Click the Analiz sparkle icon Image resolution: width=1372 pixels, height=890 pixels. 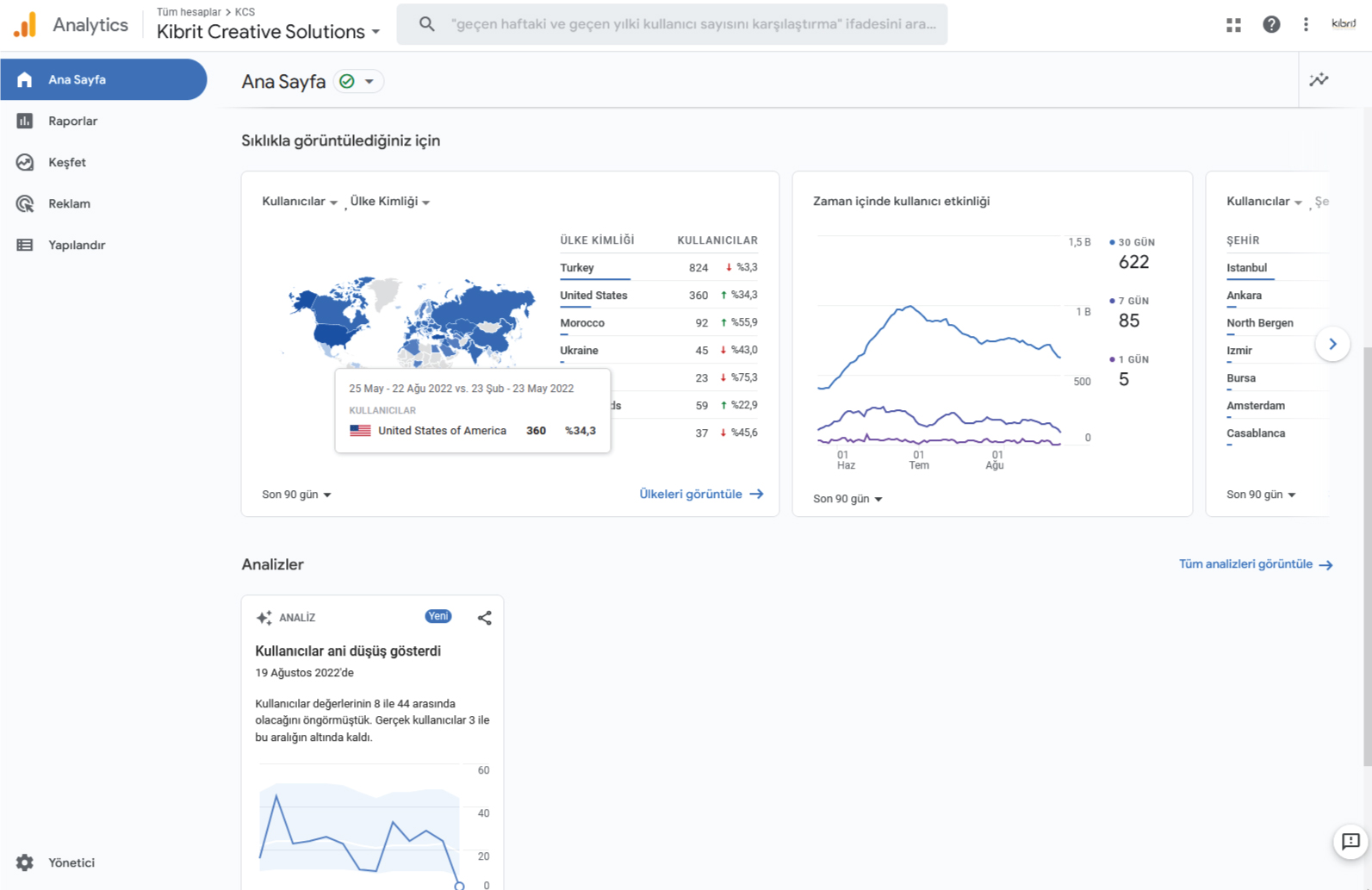264,618
